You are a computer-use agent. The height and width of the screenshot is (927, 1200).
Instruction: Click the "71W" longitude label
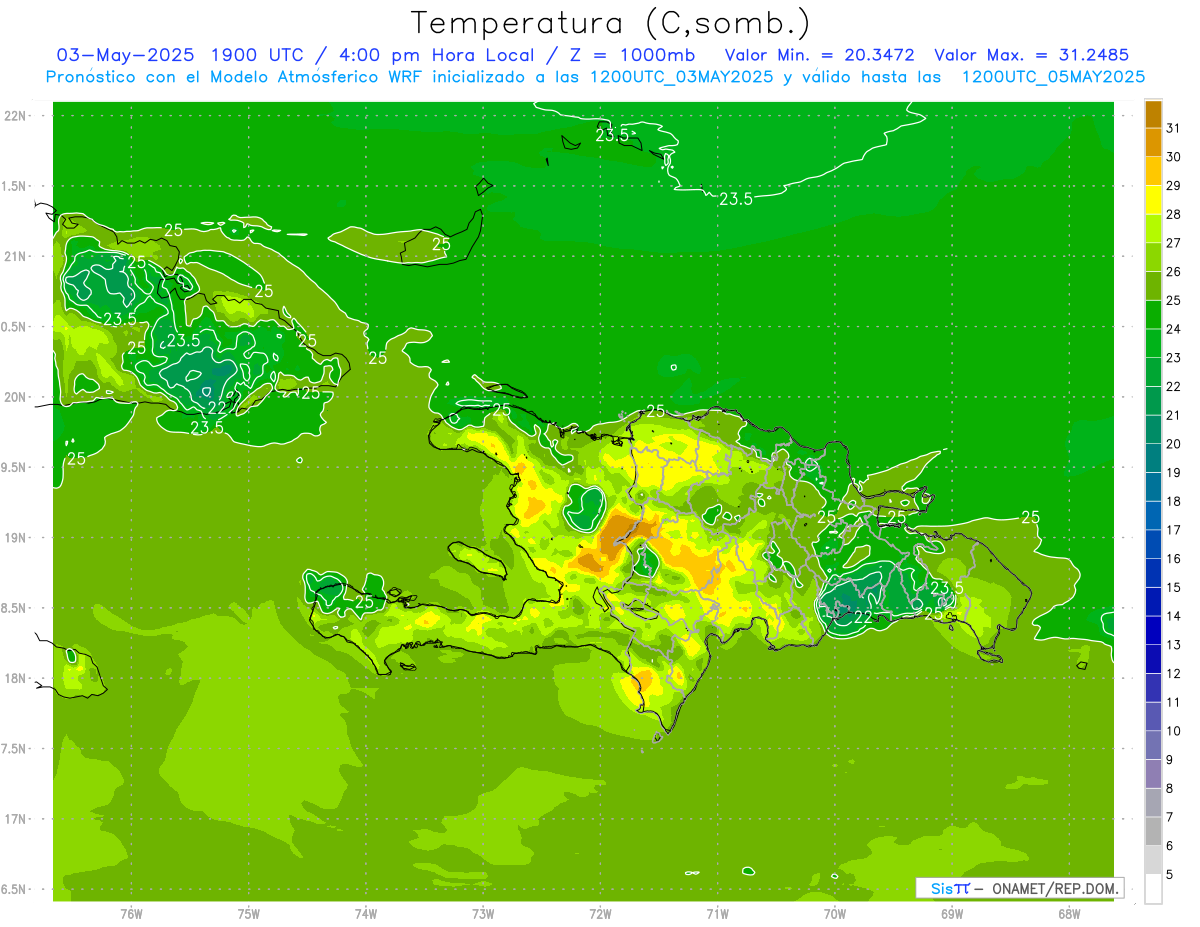coord(717,914)
